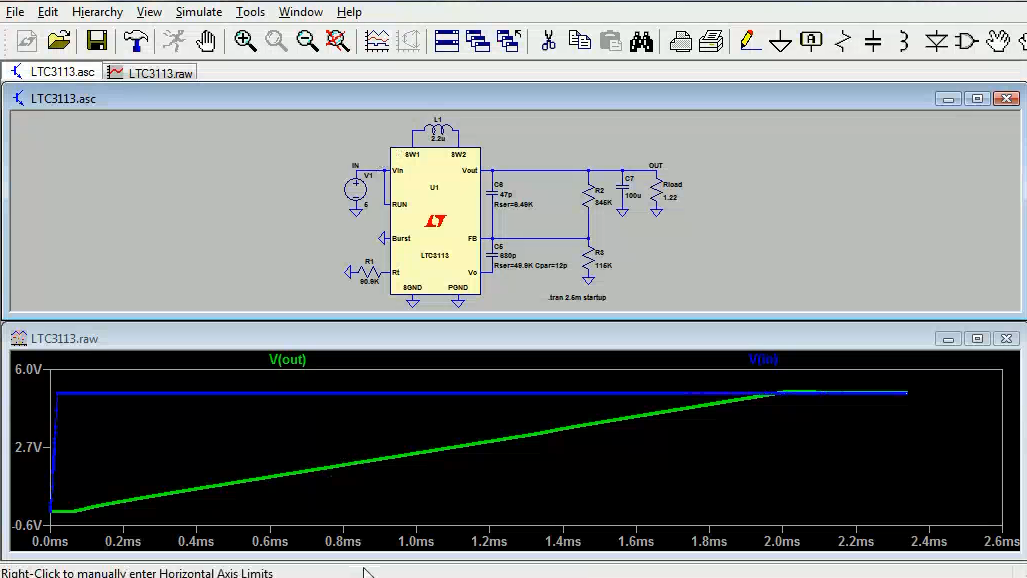
Task: Place a Capacitor component
Action: pos(873,41)
